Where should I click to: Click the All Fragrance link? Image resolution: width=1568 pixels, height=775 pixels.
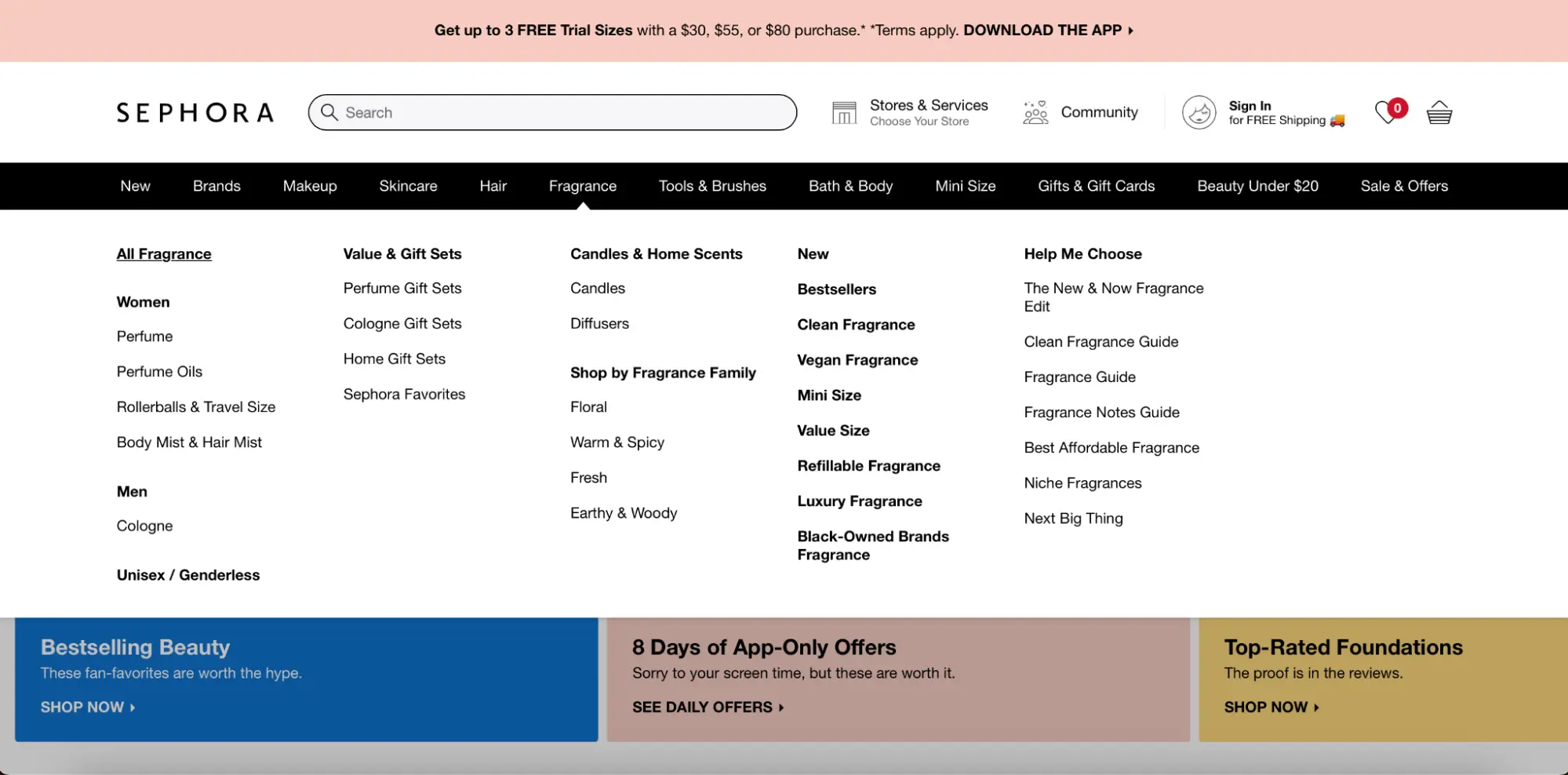[x=164, y=254]
